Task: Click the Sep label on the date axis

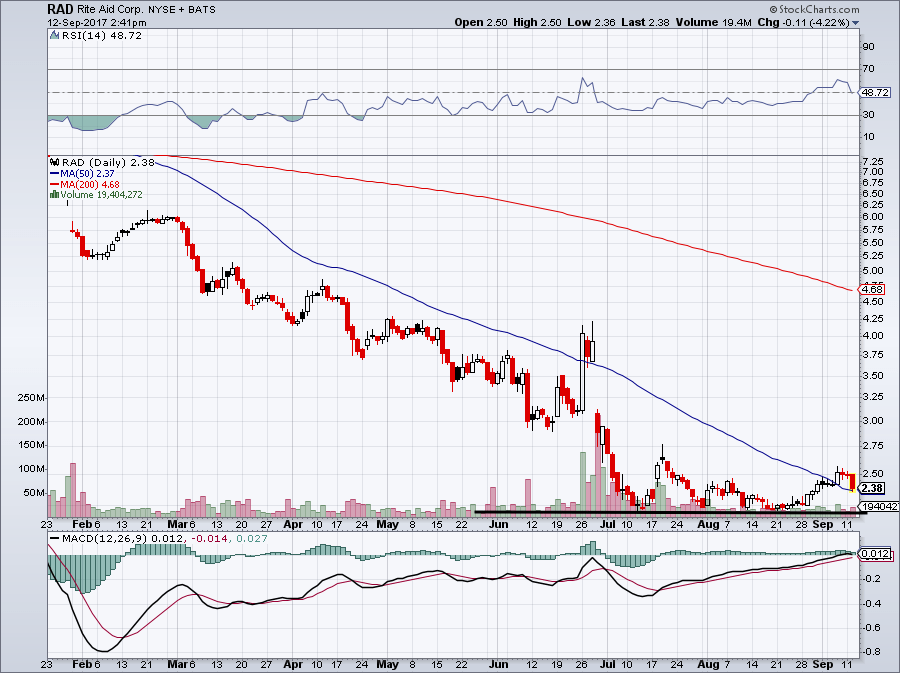Action: tap(824, 524)
